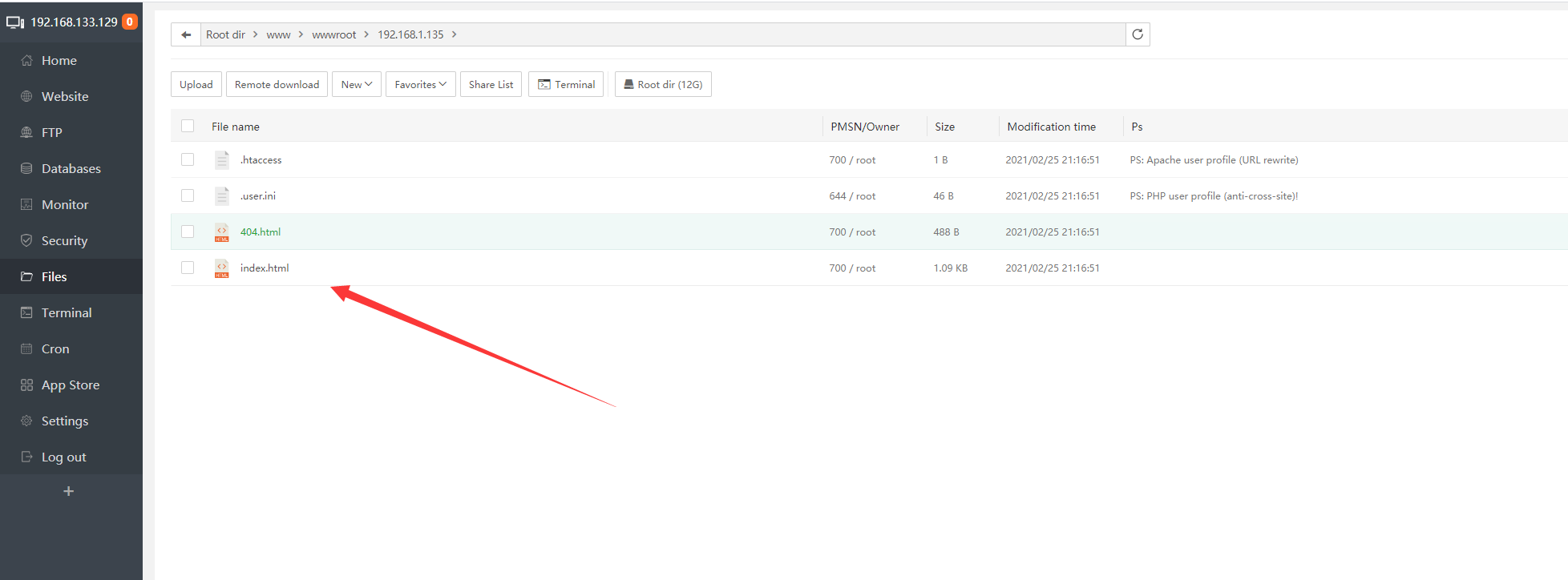Click the PMSN/Owner column header
This screenshot has width=1568, height=580.
865,127
